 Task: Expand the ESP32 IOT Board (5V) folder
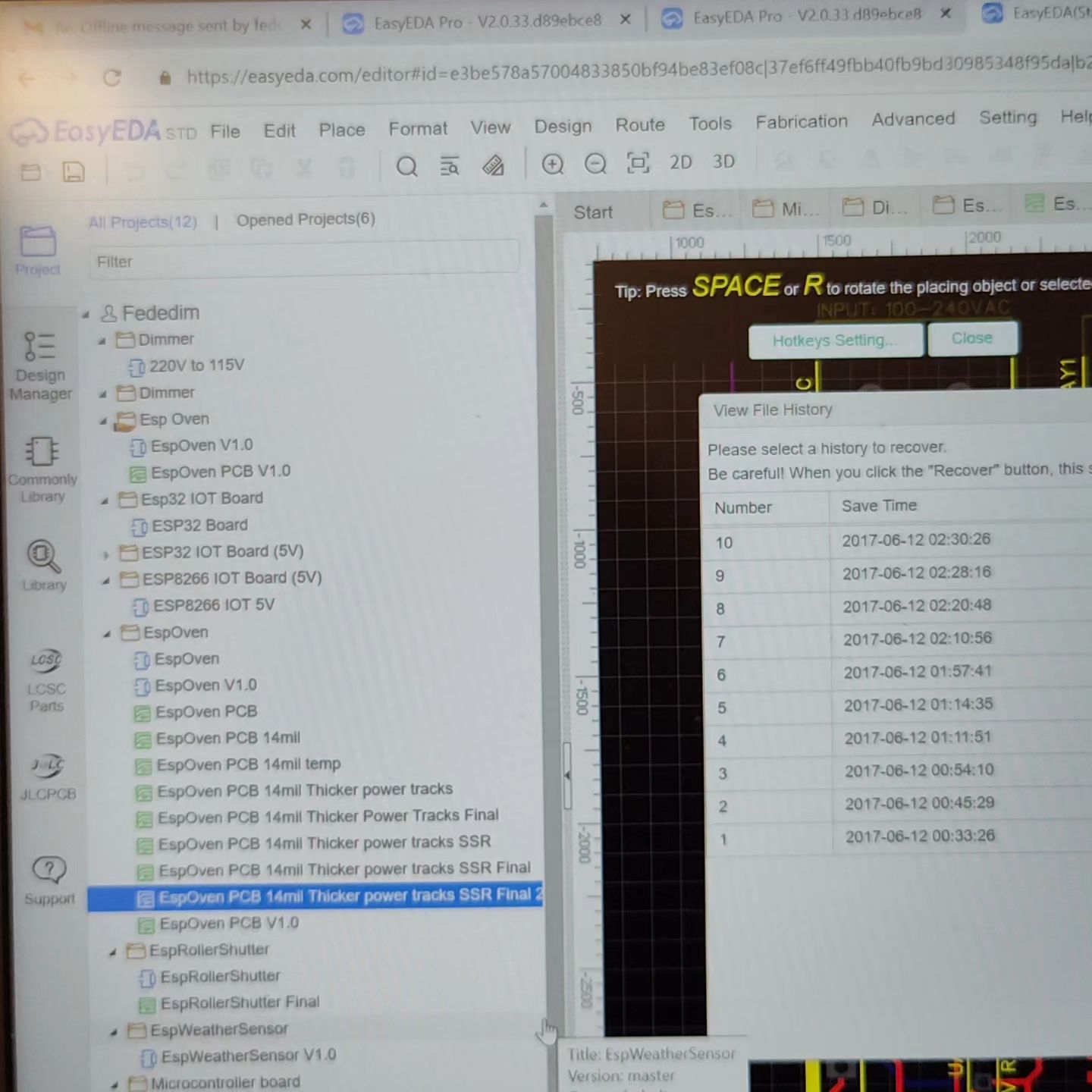point(106,554)
